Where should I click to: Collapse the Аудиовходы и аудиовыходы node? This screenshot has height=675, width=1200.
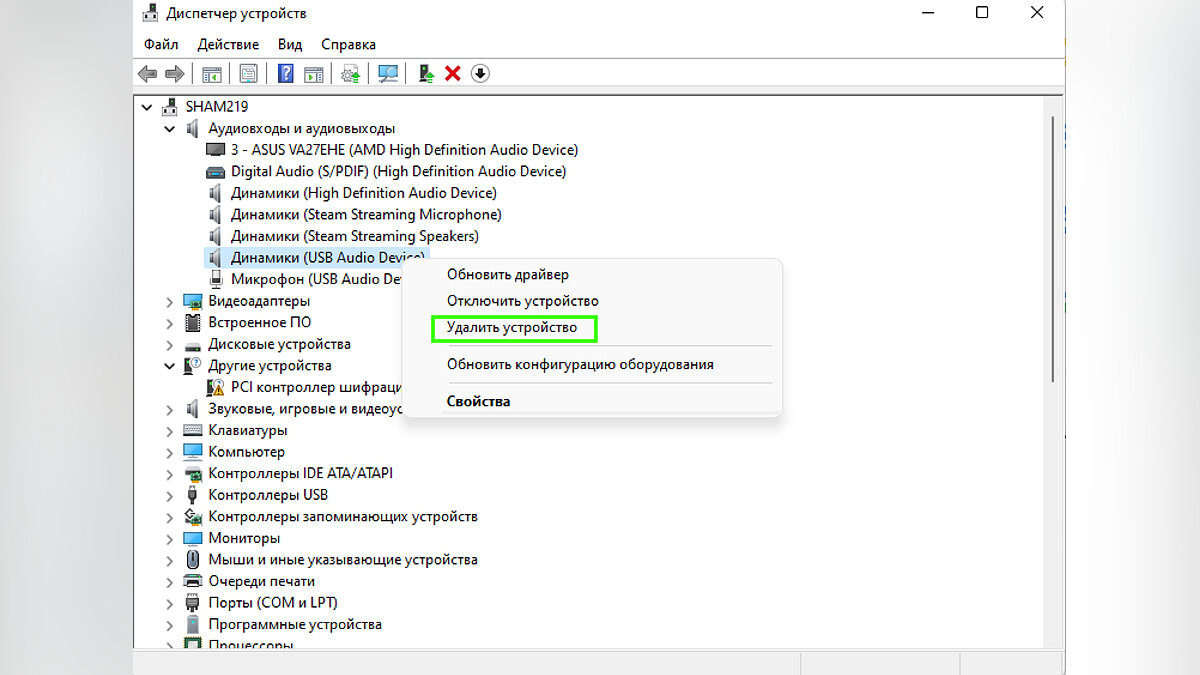click(x=170, y=129)
